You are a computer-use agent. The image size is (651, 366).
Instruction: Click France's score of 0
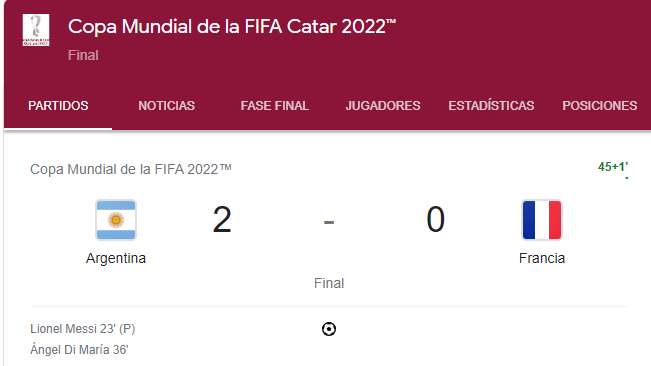[x=436, y=220]
